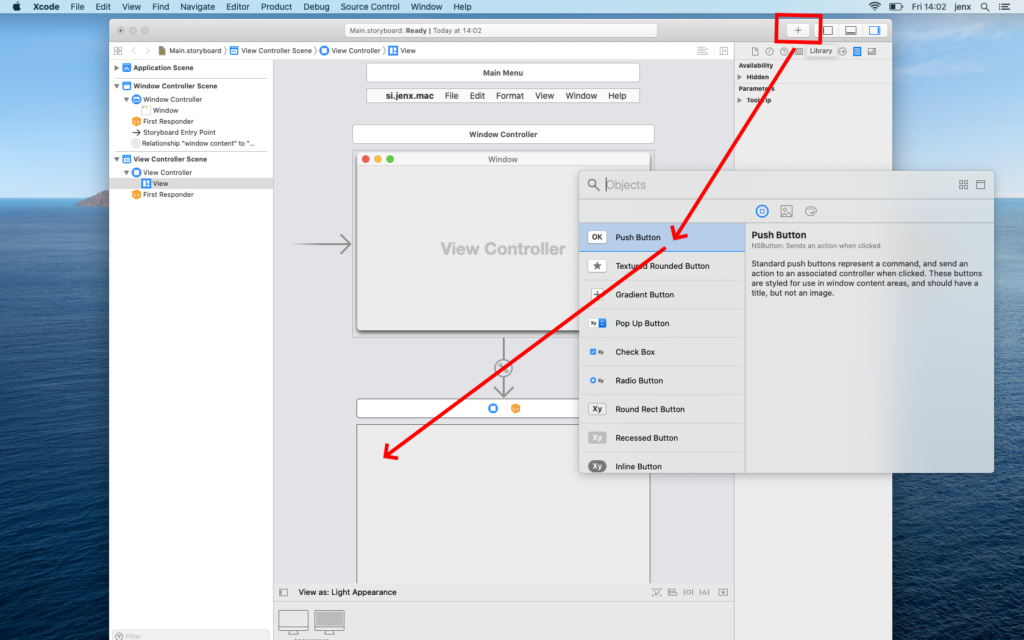This screenshot has height=640, width=1024.
Task: Select the View Controller dock icon
Action: (493, 408)
